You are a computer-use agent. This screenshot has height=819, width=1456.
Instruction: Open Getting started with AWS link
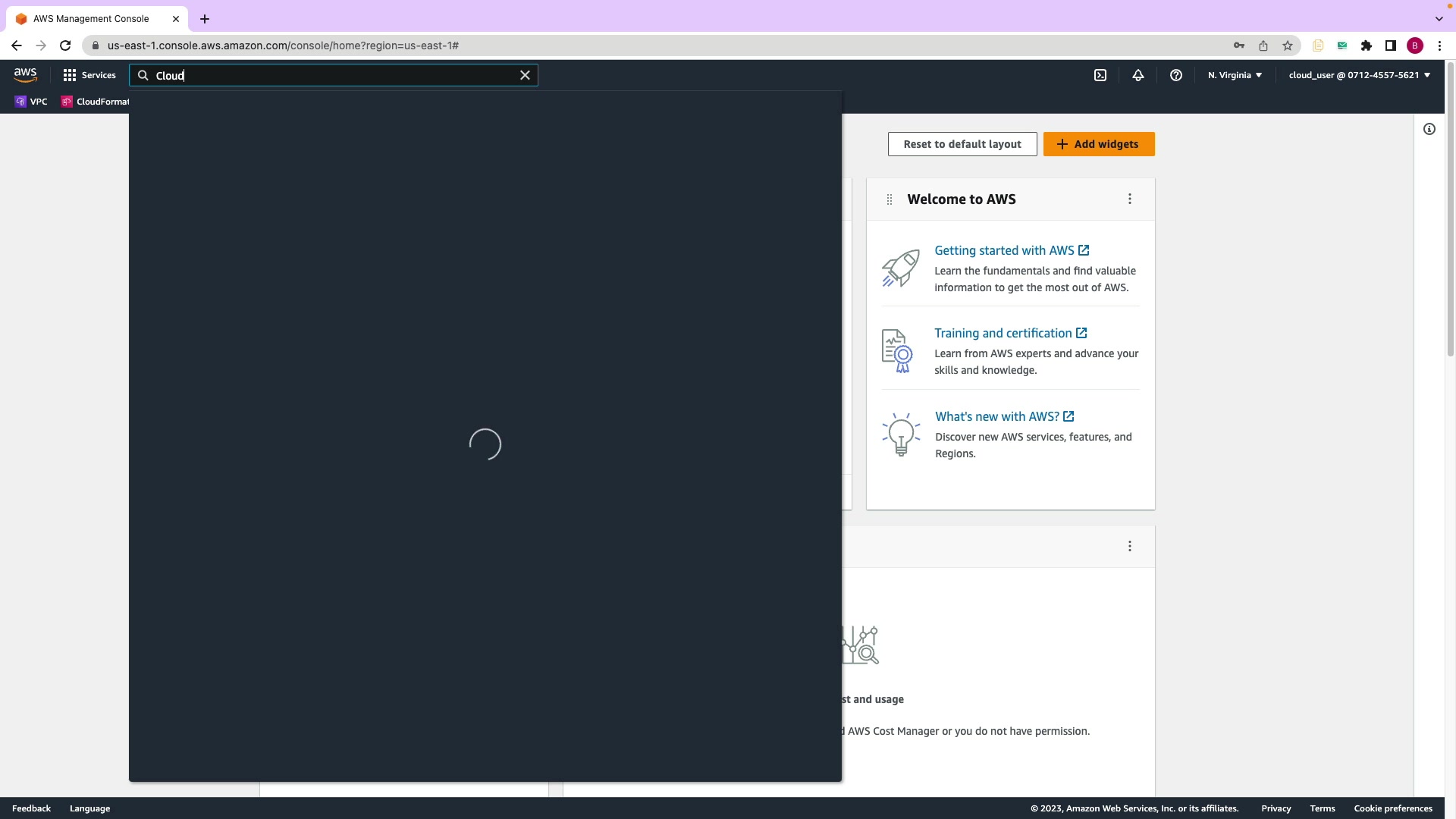pyautogui.click(x=1004, y=250)
